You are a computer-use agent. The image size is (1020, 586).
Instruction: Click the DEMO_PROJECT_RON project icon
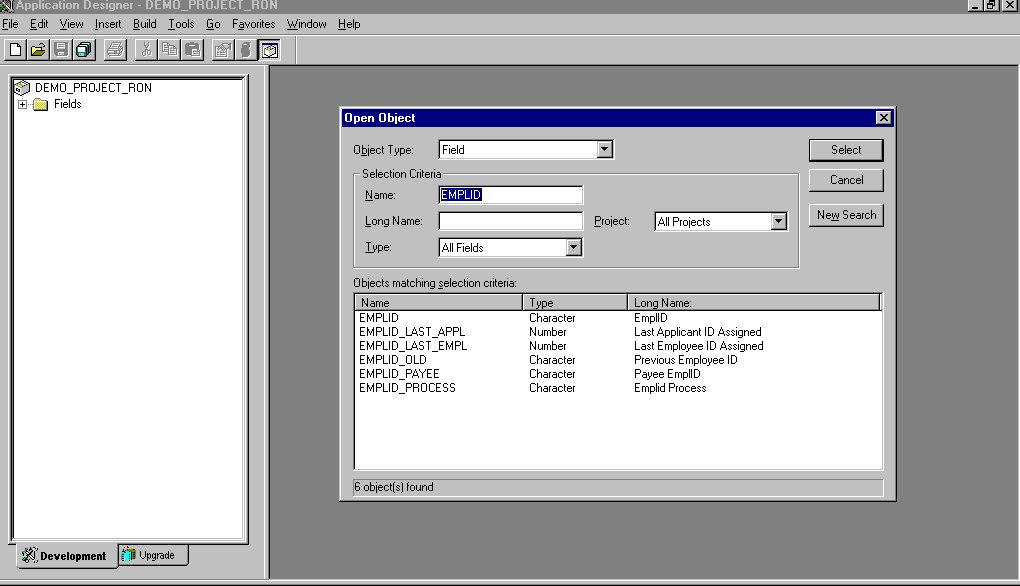[x=23, y=88]
